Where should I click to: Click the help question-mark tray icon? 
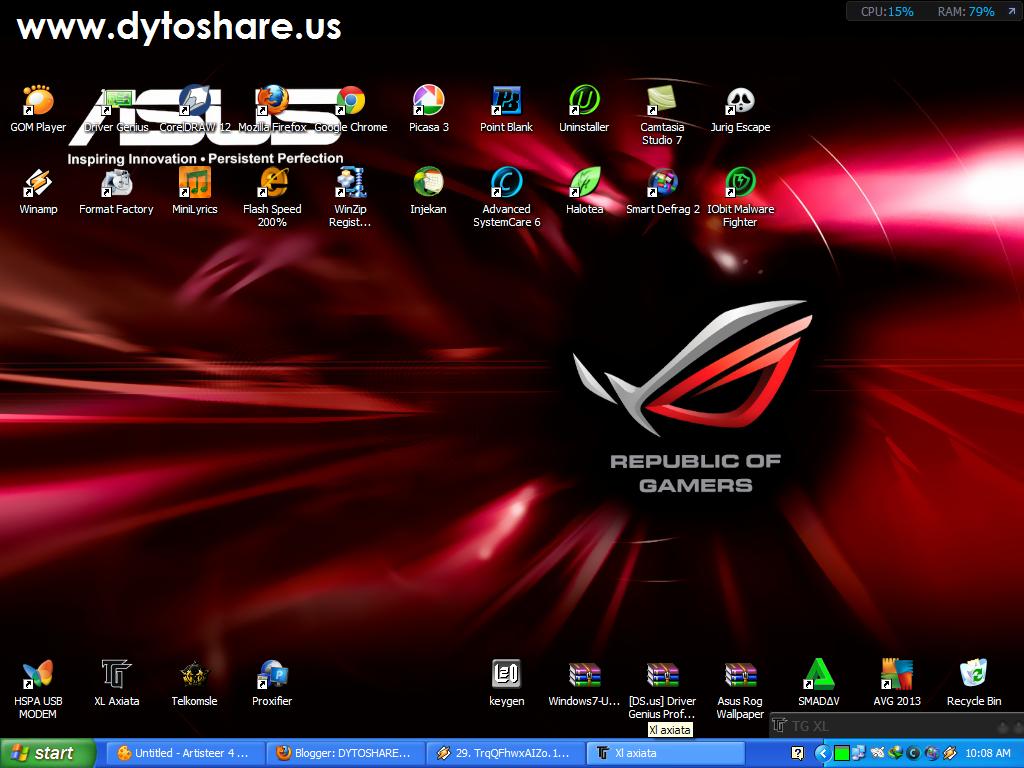(x=797, y=754)
